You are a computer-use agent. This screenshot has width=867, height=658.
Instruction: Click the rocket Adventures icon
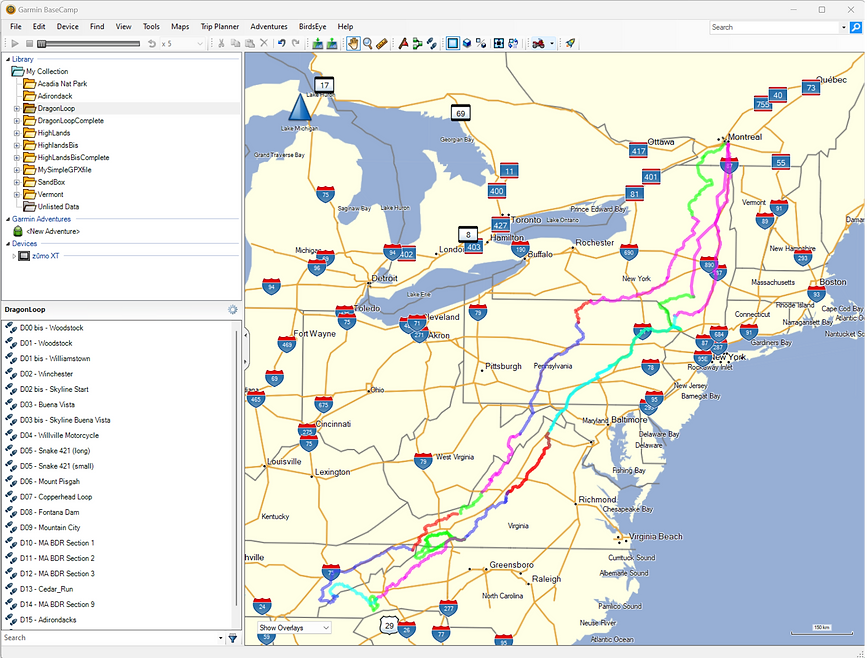(570, 43)
